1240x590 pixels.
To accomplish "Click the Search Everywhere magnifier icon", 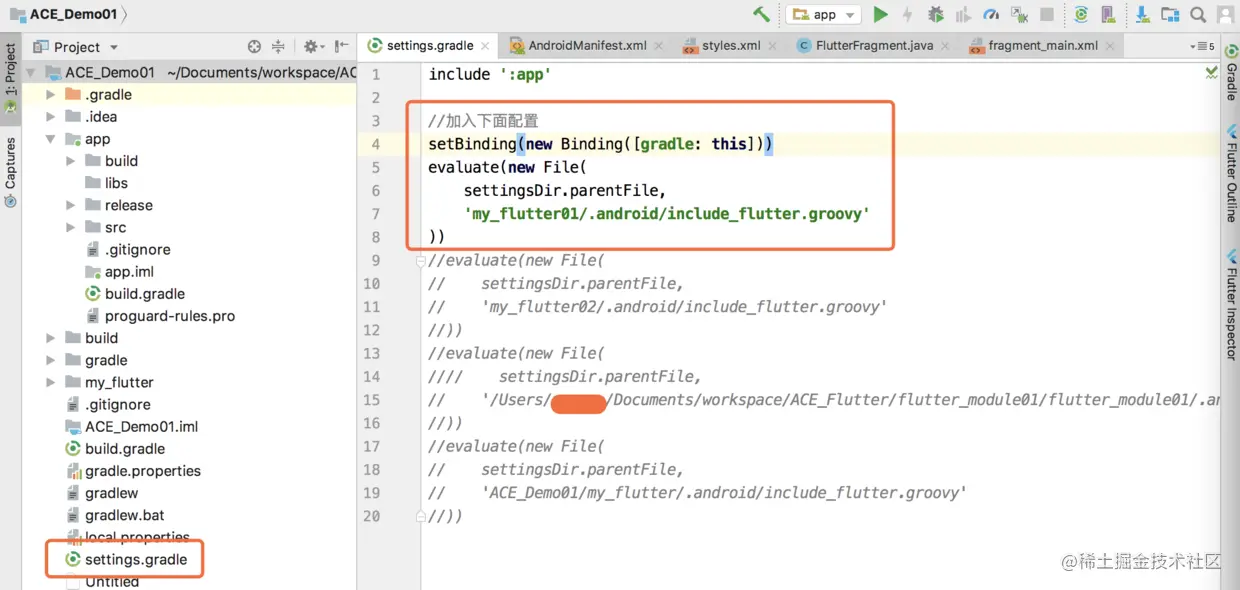I will (1198, 14).
